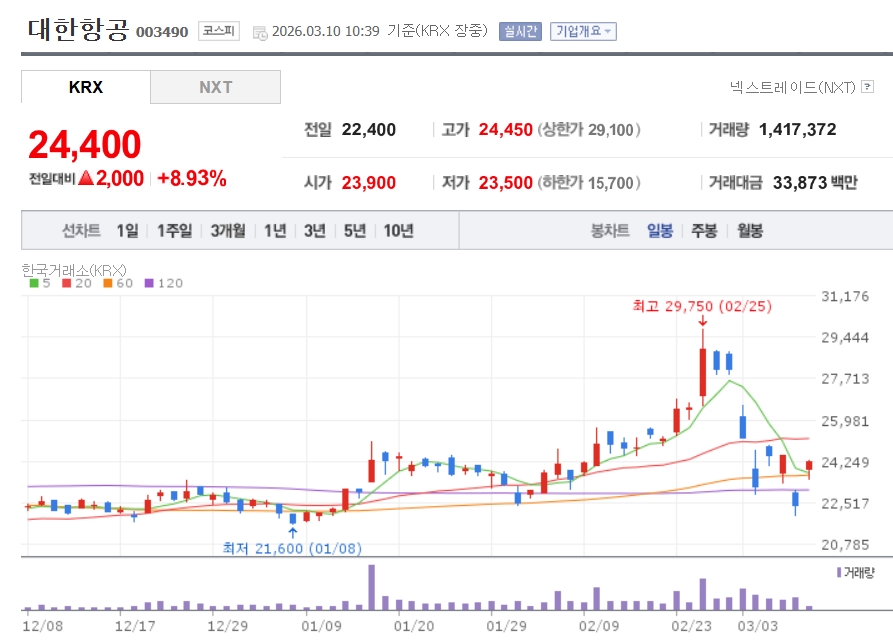Switch to the NXT tab
The height and width of the screenshot is (644, 893).
tap(215, 87)
